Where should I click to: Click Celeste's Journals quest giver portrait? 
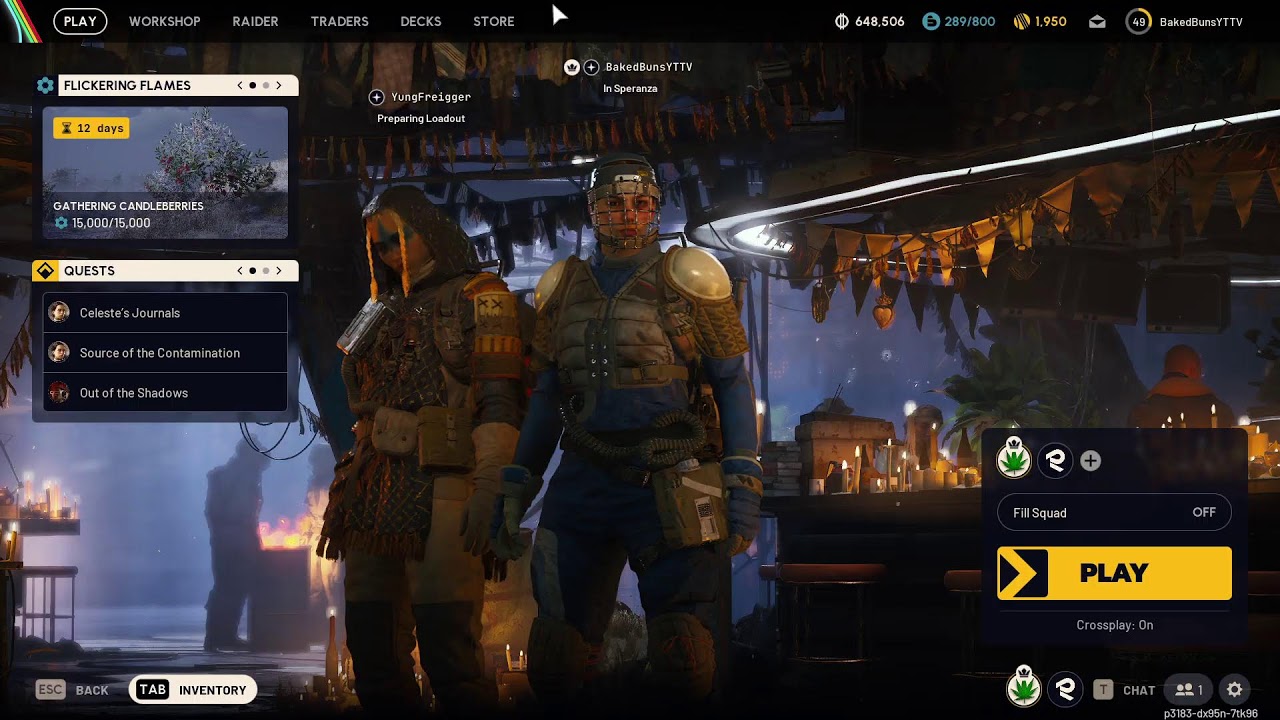tap(59, 313)
